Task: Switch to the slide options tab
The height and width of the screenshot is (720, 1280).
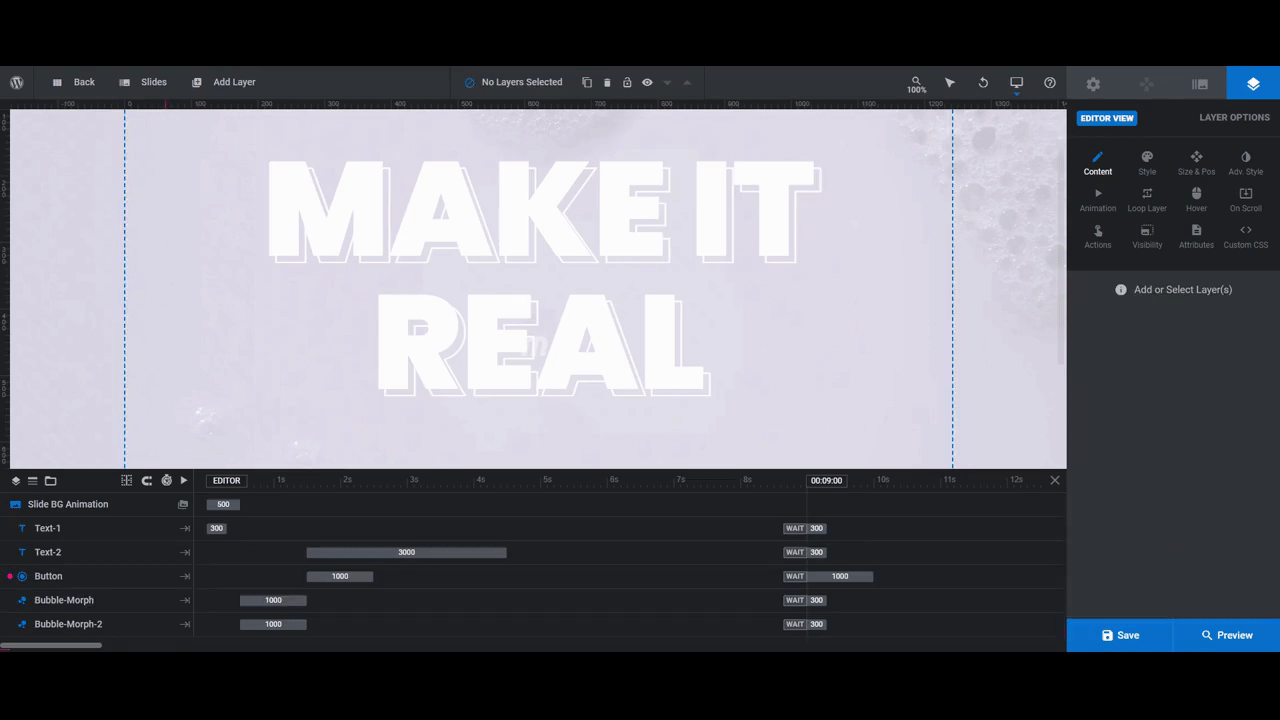Action: (1200, 84)
